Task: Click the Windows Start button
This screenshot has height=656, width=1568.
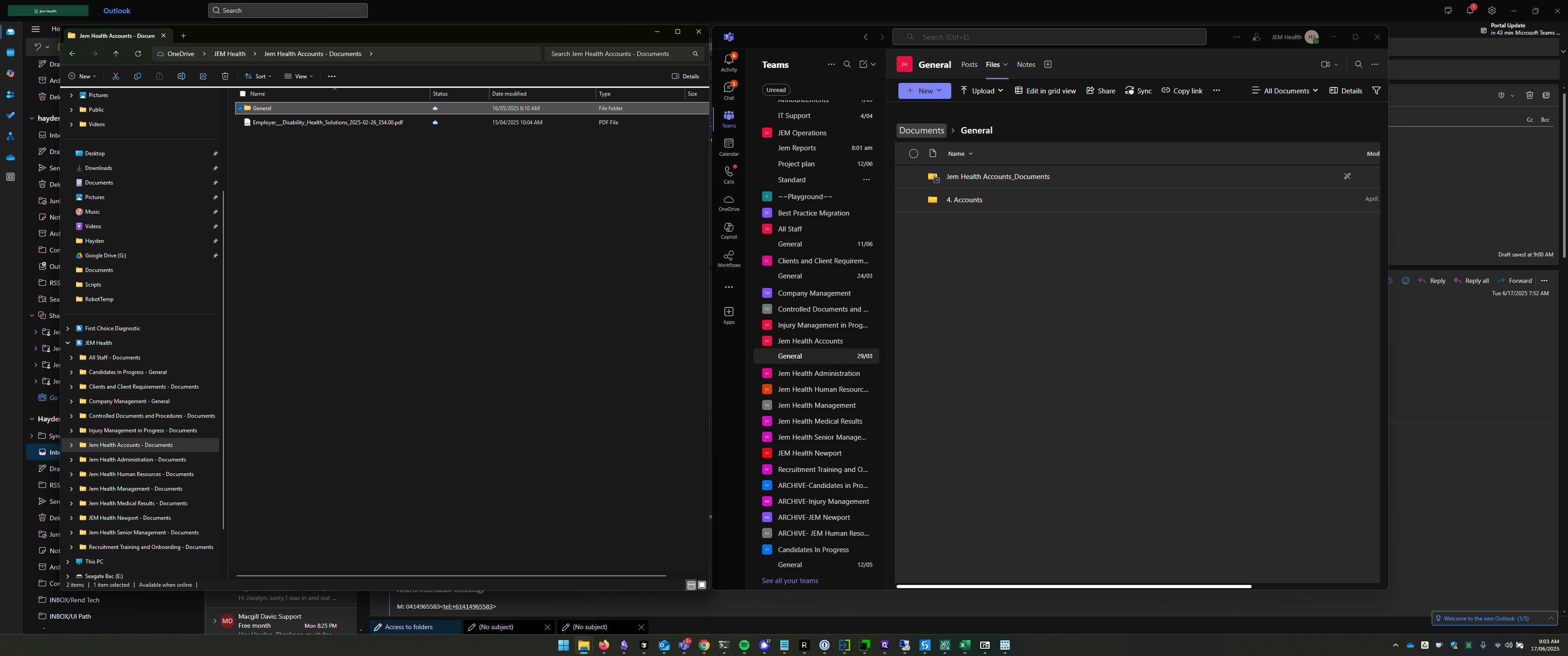Action: pyautogui.click(x=564, y=645)
